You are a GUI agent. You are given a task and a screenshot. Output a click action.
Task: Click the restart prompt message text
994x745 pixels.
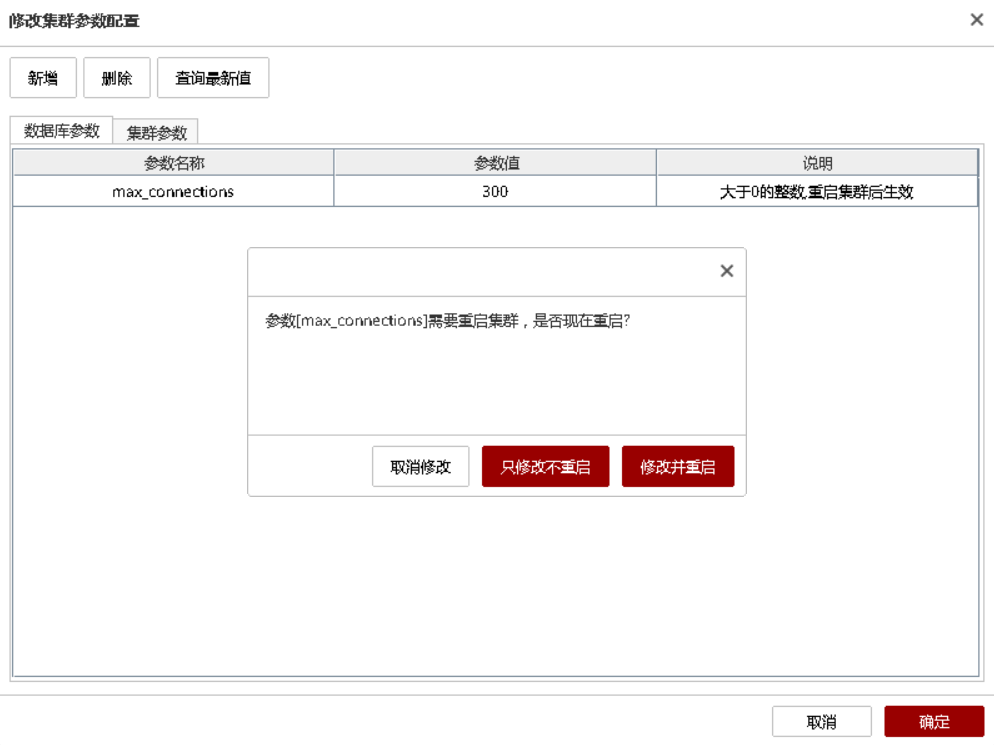tap(447, 322)
